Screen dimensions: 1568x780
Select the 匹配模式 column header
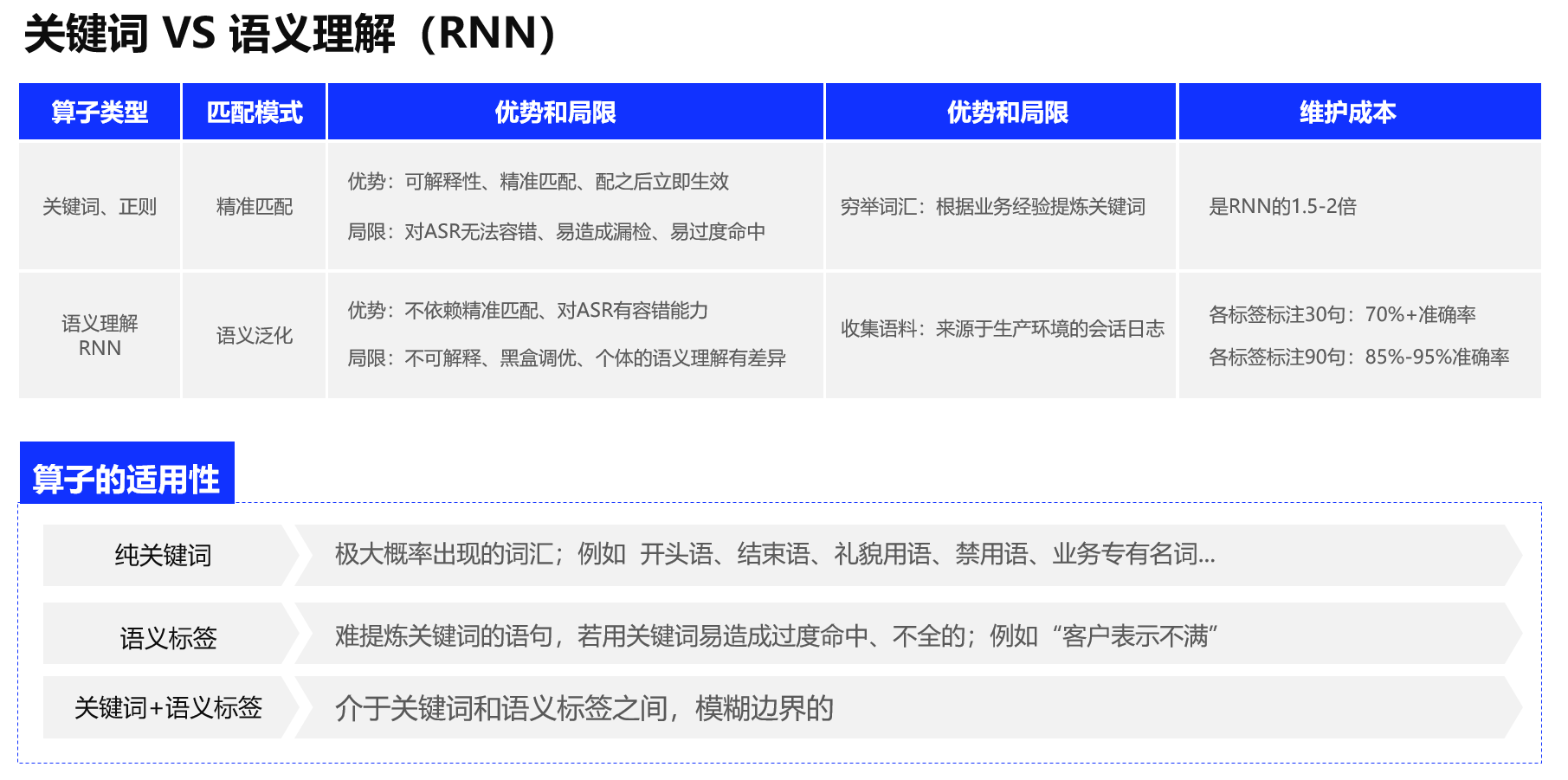(x=255, y=112)
